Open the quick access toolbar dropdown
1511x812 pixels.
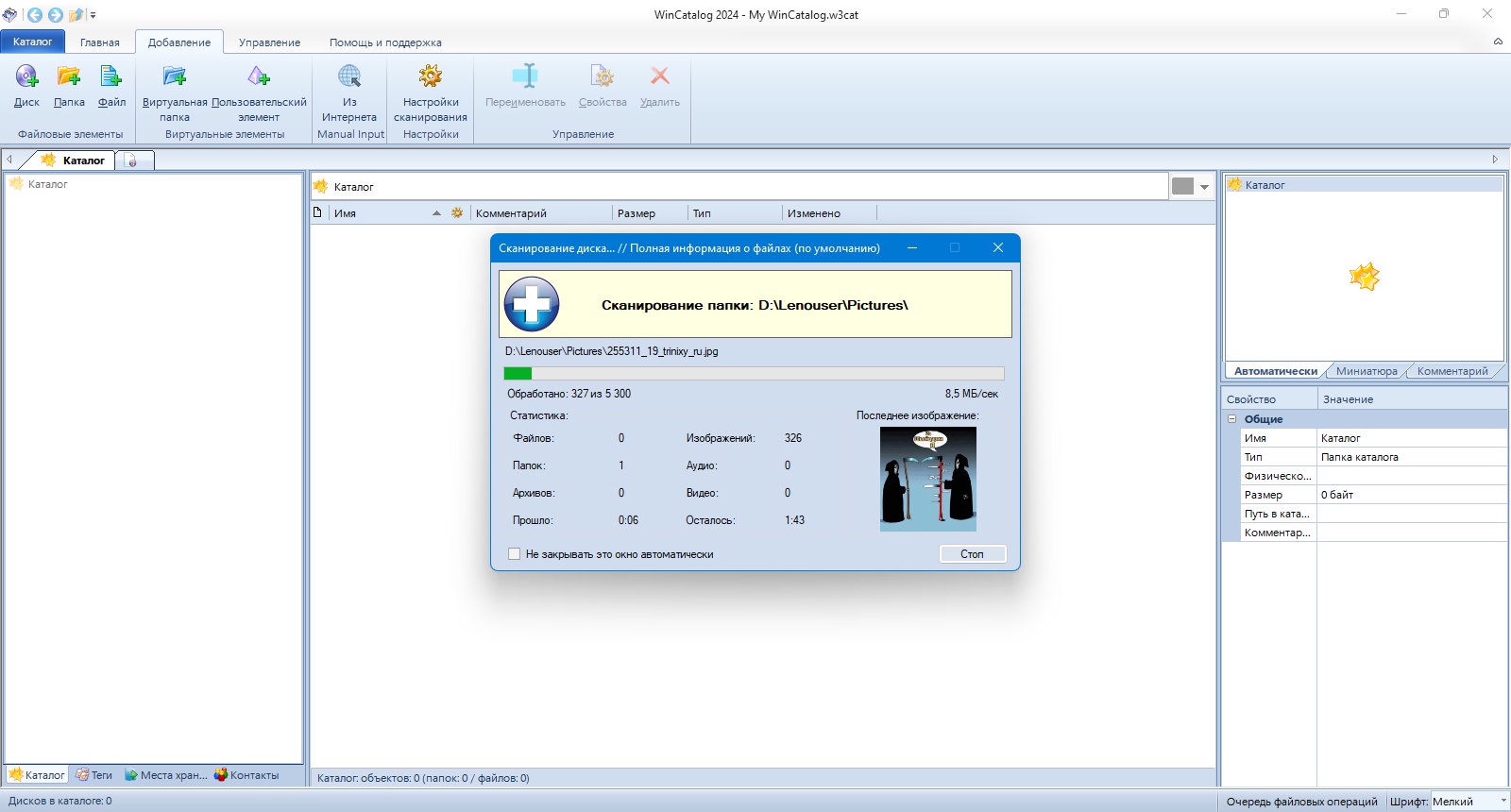coord(93,15)
